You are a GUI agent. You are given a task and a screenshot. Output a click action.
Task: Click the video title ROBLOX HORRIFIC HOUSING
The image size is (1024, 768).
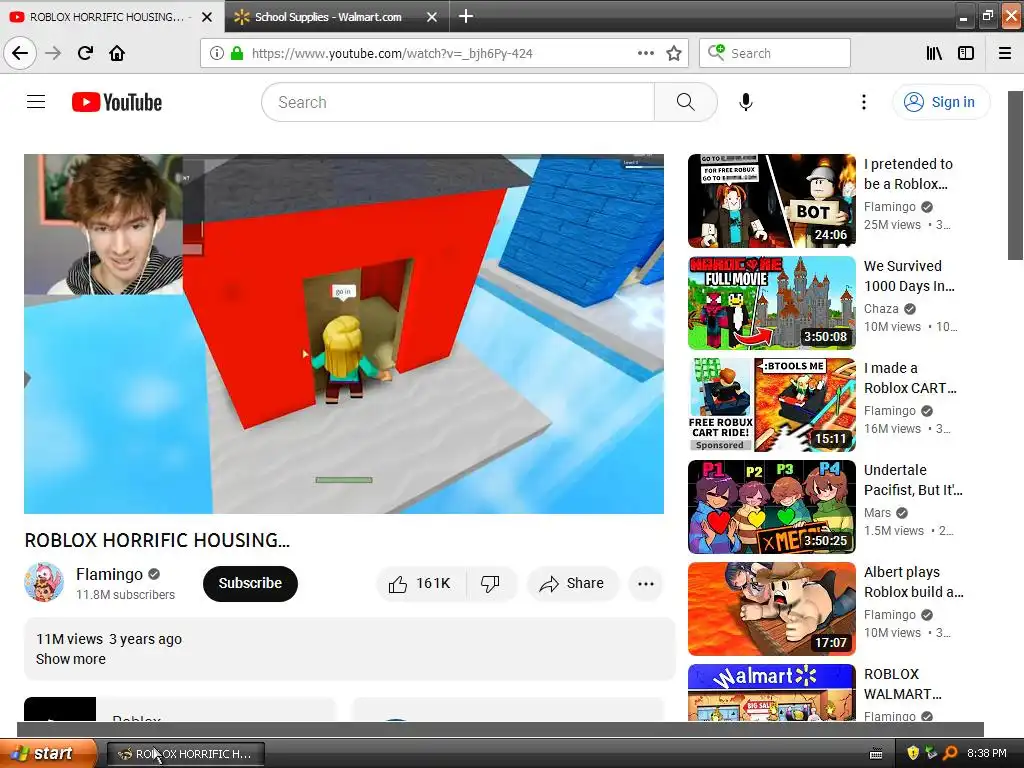click(157, 540)
